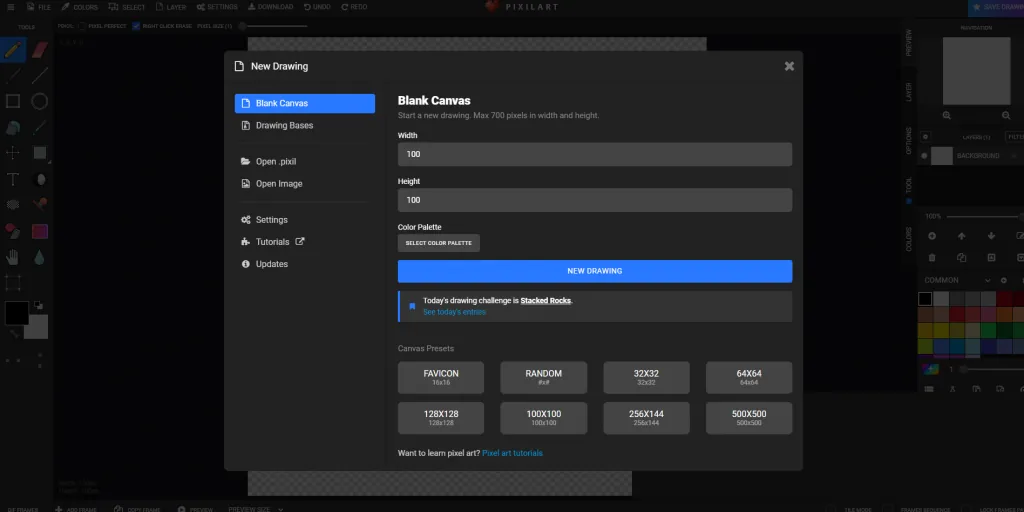The width and height of the screenshot is (1024, 512).
Task: Open the Select menu
Action: coord(127,7)
